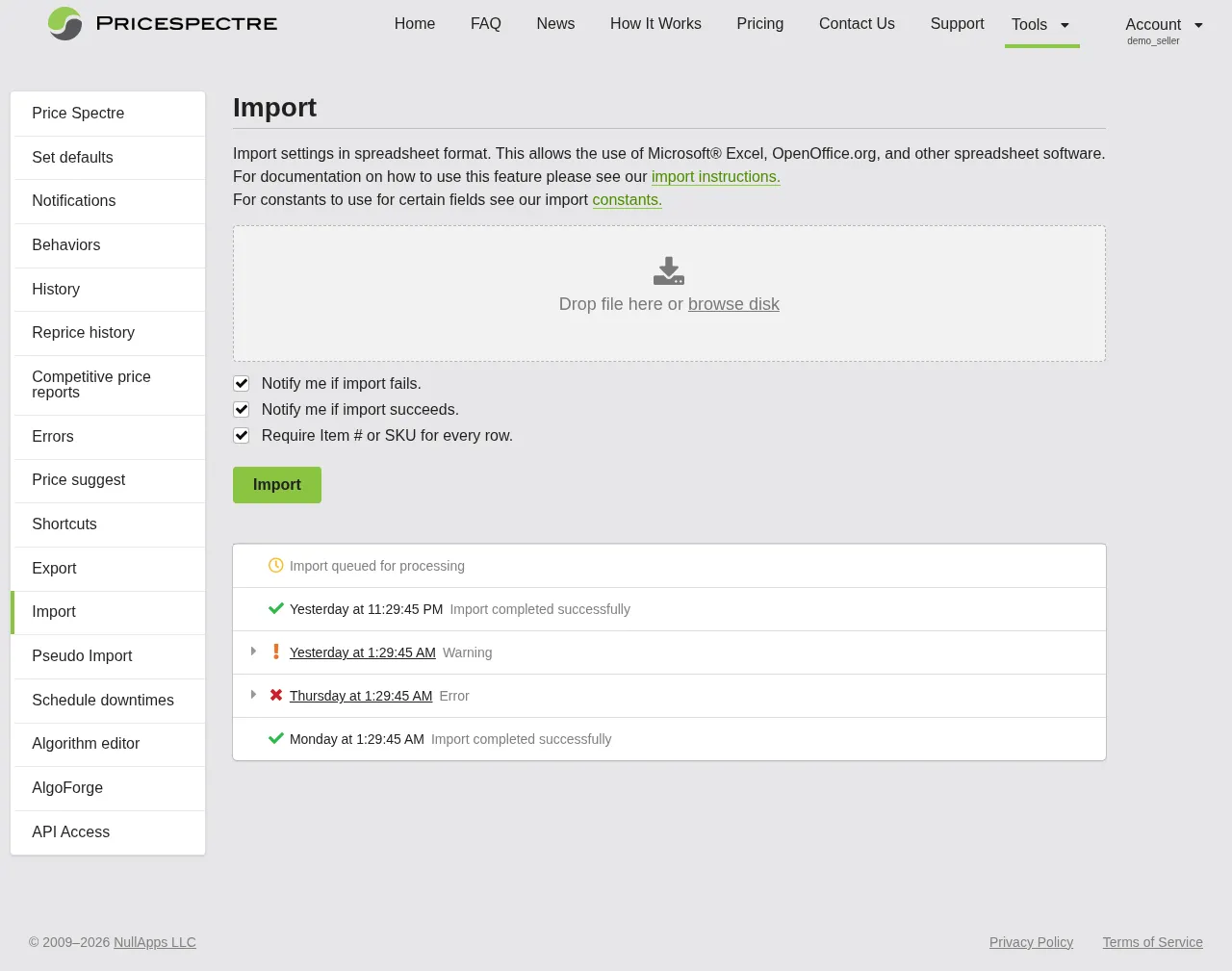Image resolution: width=1232 pixels, height=971 pixels.
Task: Click the browse disk link
Action: point(733,304)
